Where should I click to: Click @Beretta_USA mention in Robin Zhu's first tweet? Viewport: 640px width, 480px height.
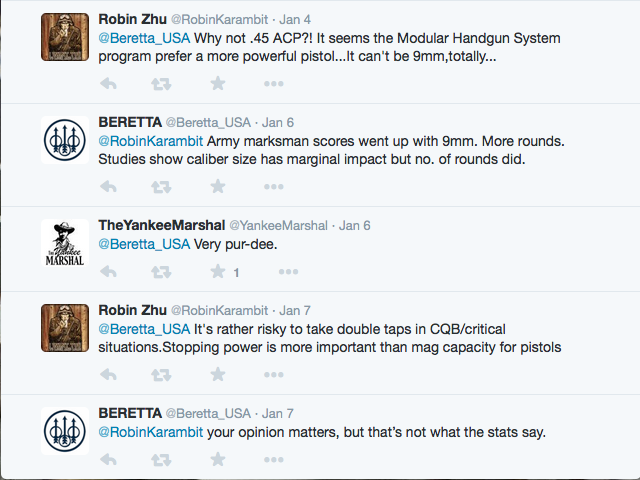(144, 38)
